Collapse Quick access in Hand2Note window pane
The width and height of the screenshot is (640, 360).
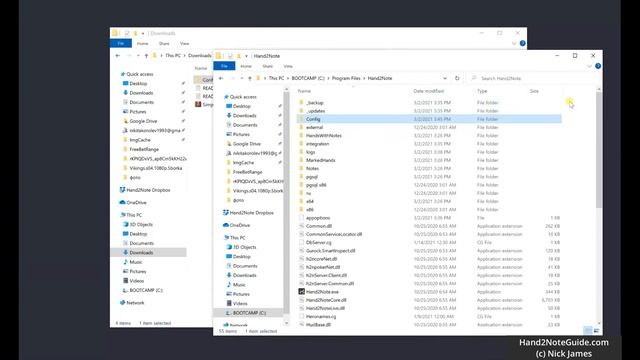pos(226,97)
